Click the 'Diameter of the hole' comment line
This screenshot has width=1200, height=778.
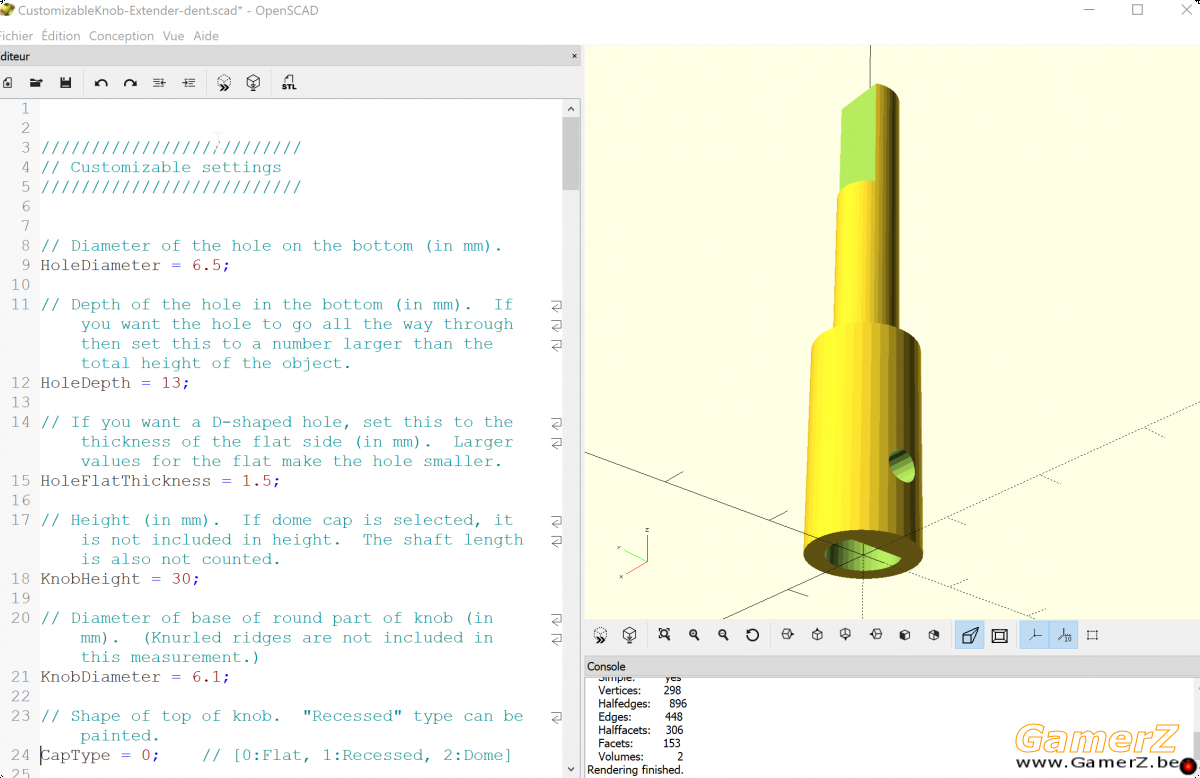click(271, 246)
